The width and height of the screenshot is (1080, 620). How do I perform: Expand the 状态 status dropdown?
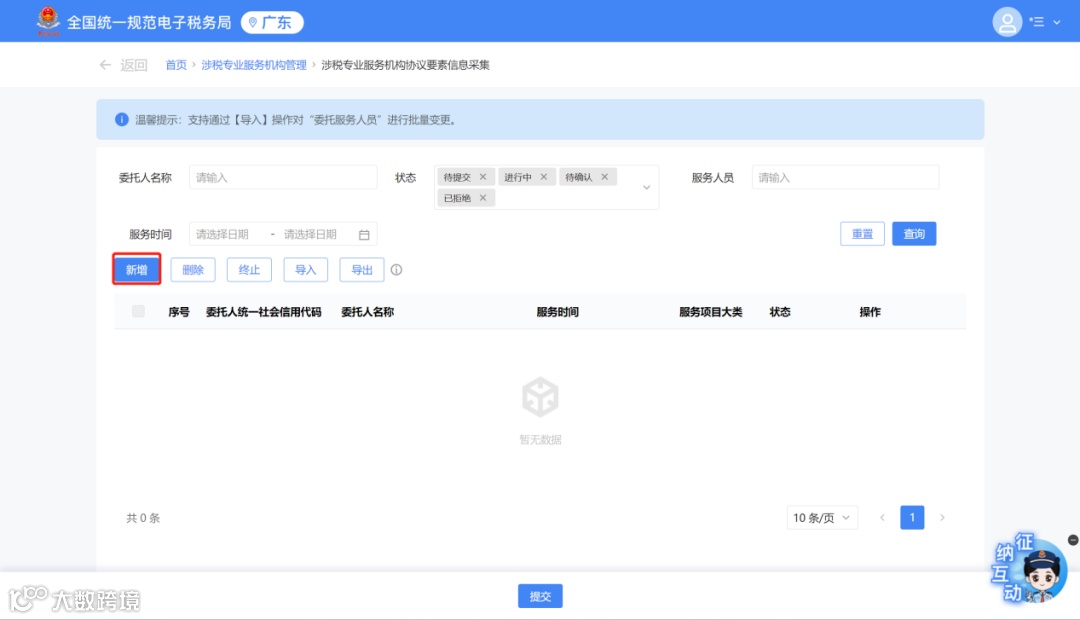648,186
